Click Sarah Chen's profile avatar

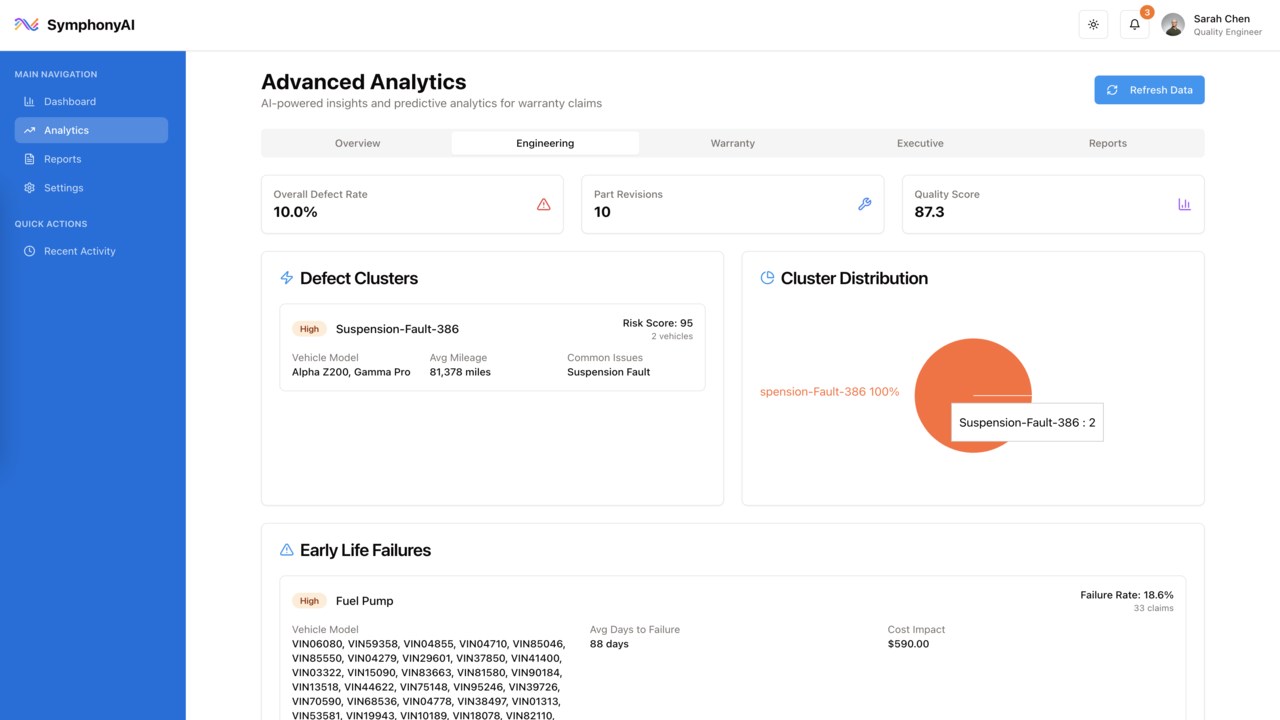click(1173, 25)
